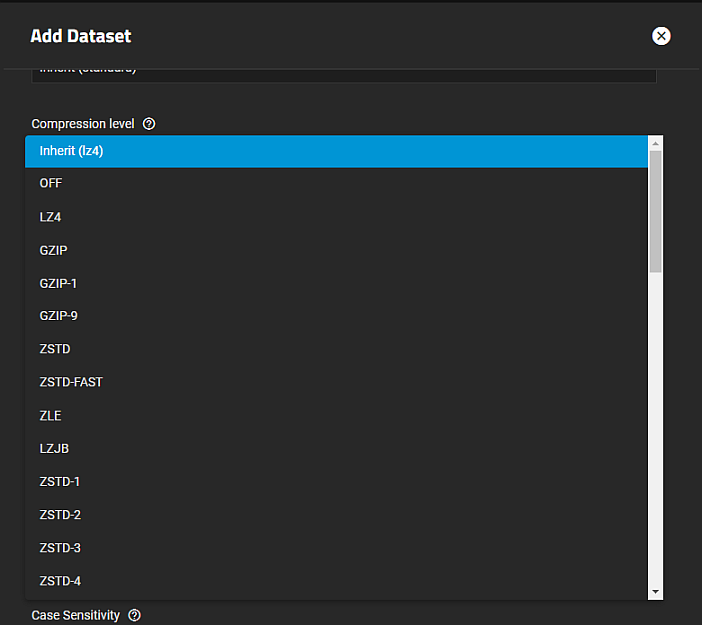Image resolution: width=702 pixels, height=625 pixels.
Task: Select the LZJB compression option
Action: (x=336, y=448)
